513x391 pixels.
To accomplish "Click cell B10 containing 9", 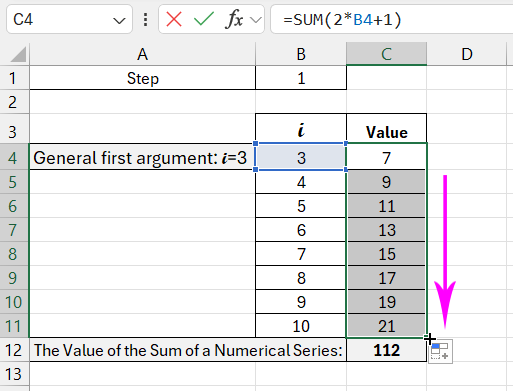I will pos(301,302).
